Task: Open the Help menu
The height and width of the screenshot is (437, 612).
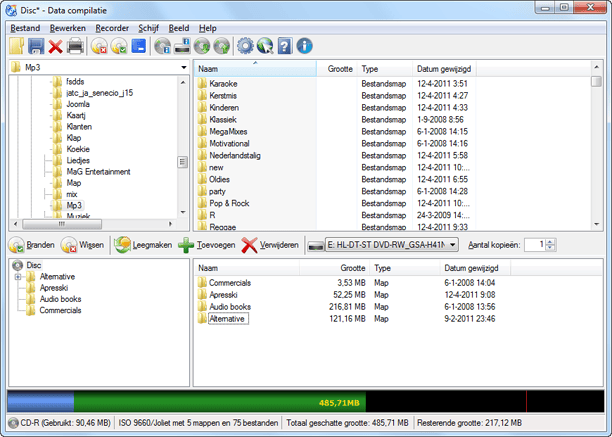Action: tap(208, 28)
